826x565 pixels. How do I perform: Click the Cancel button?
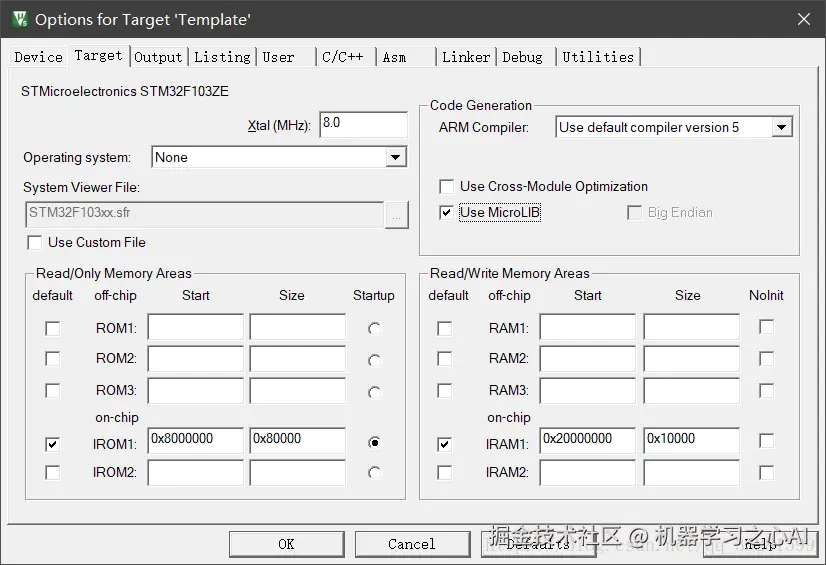pyautogui.click(x=412, y=544)
